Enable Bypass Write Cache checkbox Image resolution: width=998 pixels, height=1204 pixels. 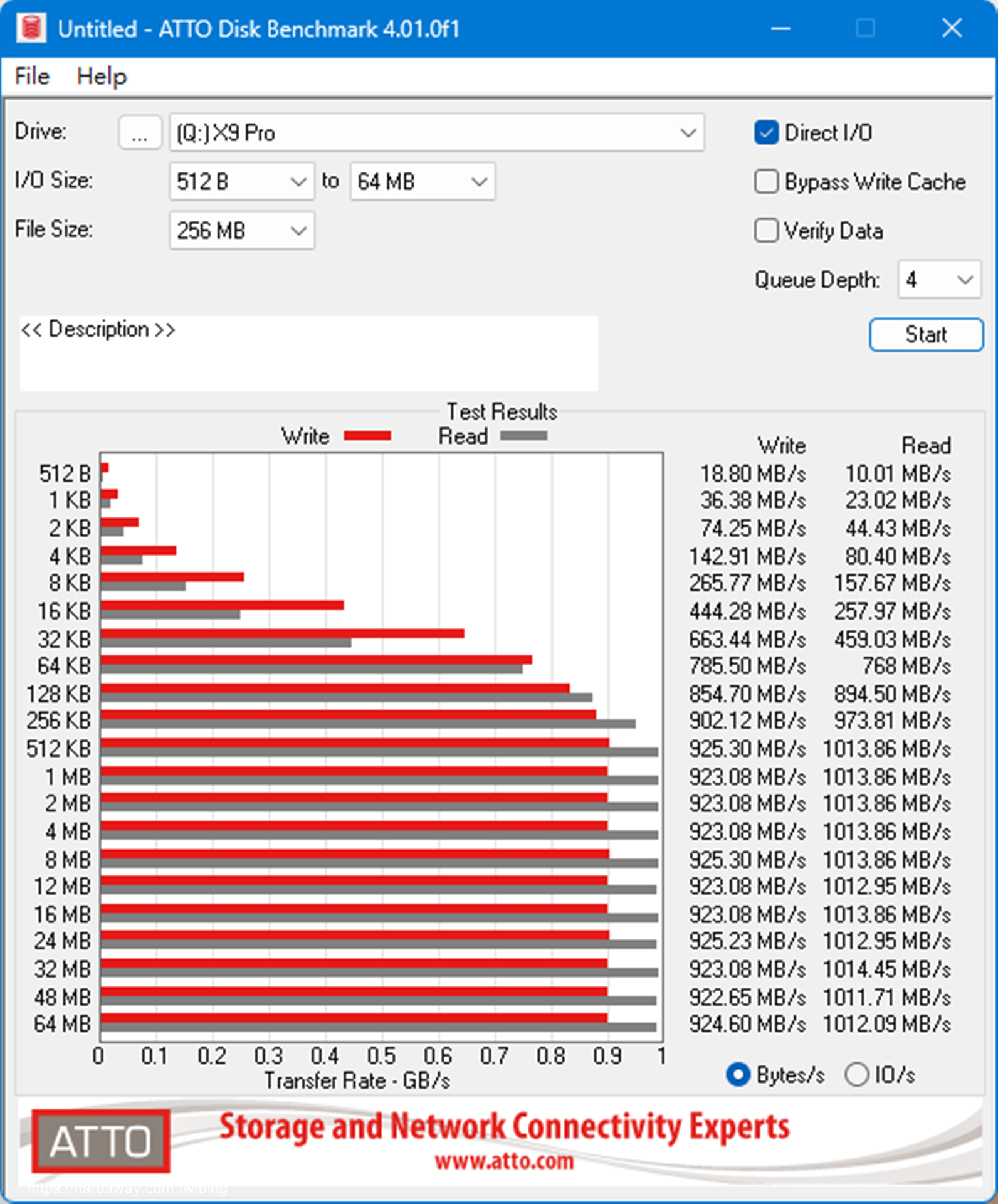click(x=766, y=182)
